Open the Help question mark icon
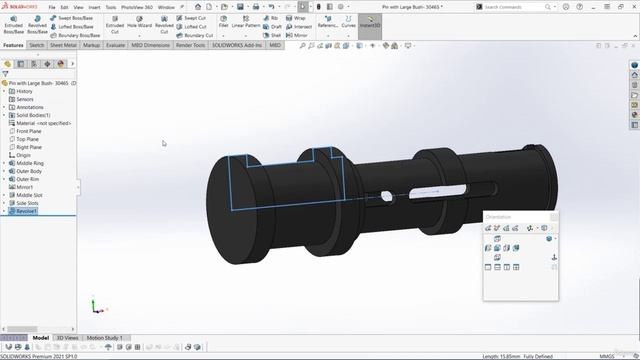Viewport: 640px width, 360px height. tap(579, 7)
